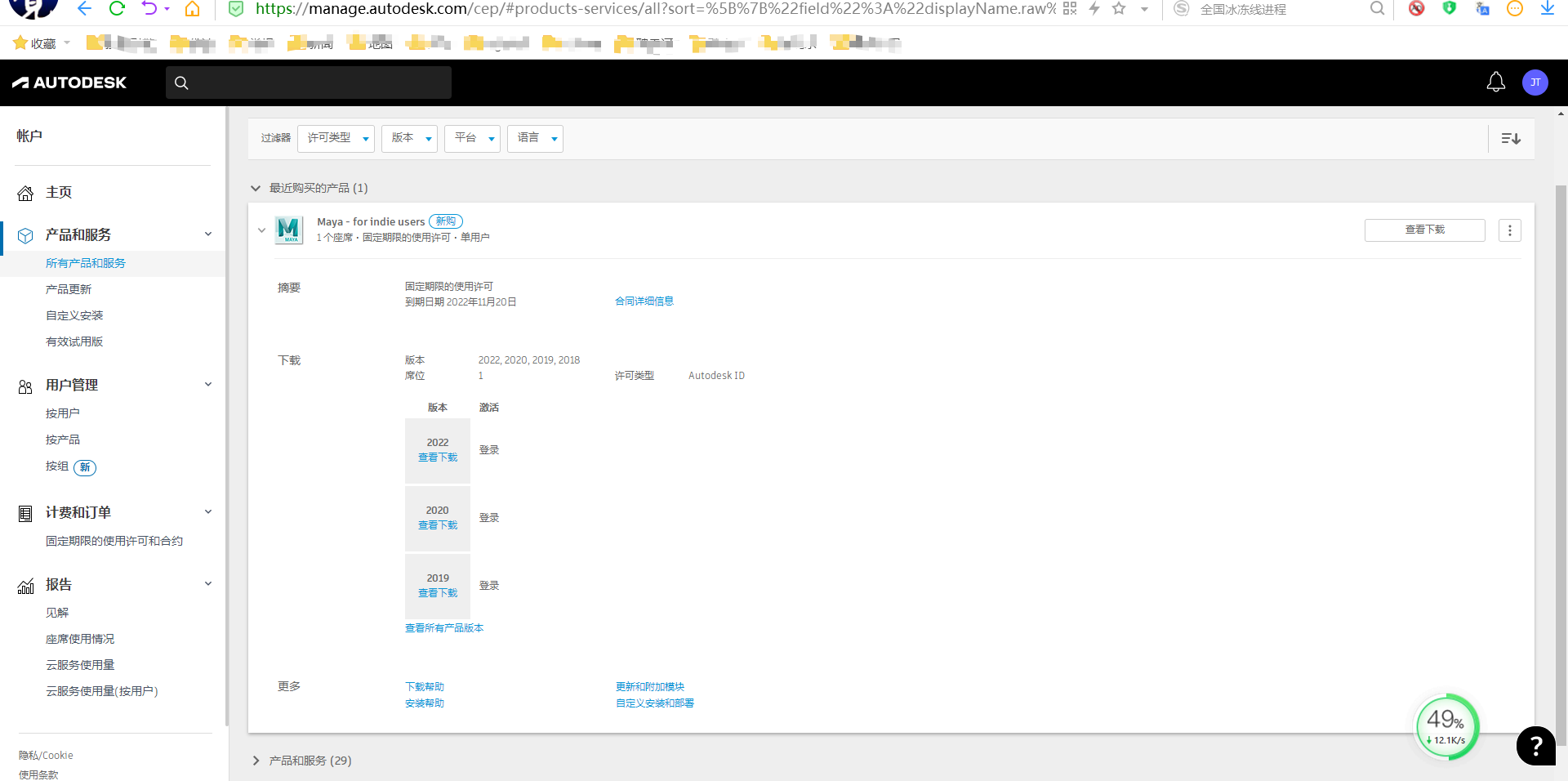The width and height of the screenshot is (1568, 781).
Task: Open 更新和附加模块 link
Action: (x=650, y=687)
